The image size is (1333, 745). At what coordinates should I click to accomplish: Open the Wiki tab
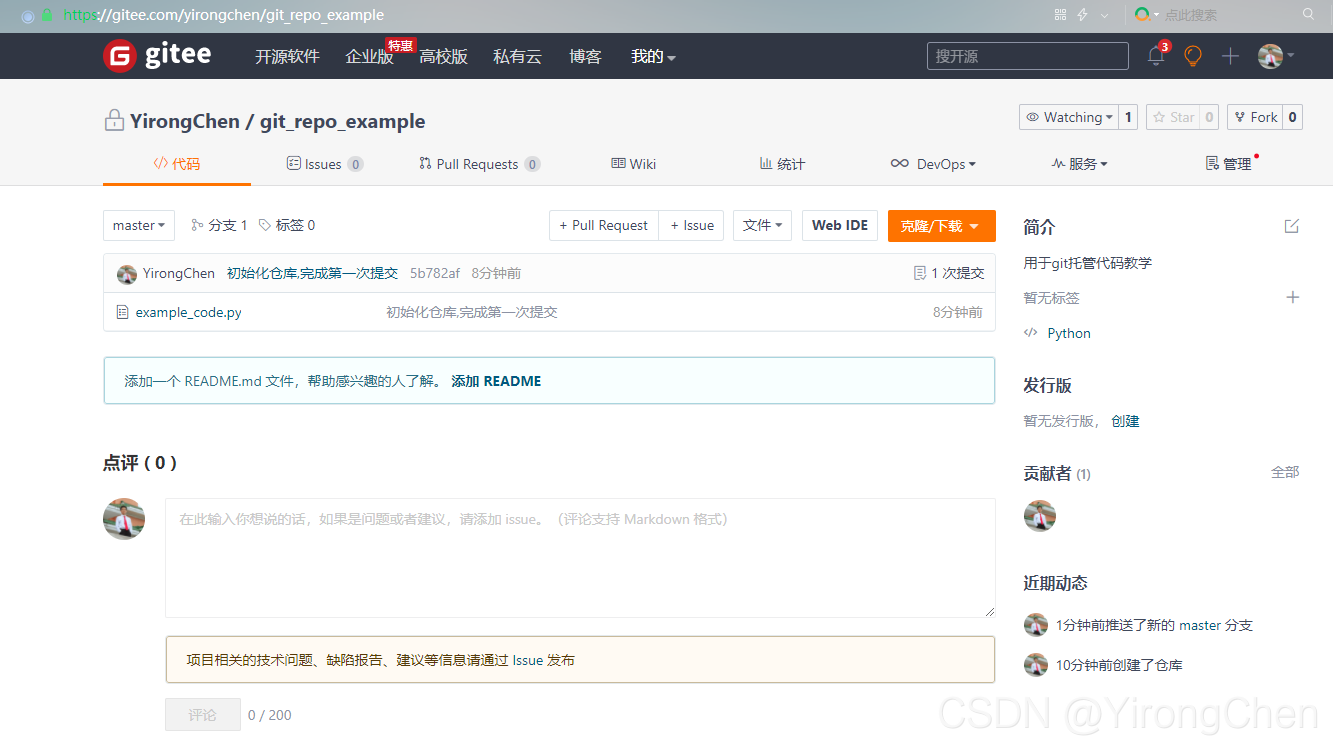[x=633, y=164]
